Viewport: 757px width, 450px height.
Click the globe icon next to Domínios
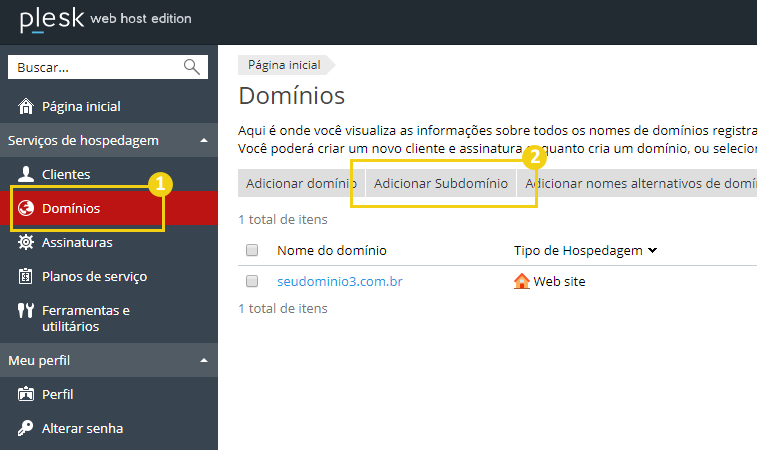tap(26, 208)
